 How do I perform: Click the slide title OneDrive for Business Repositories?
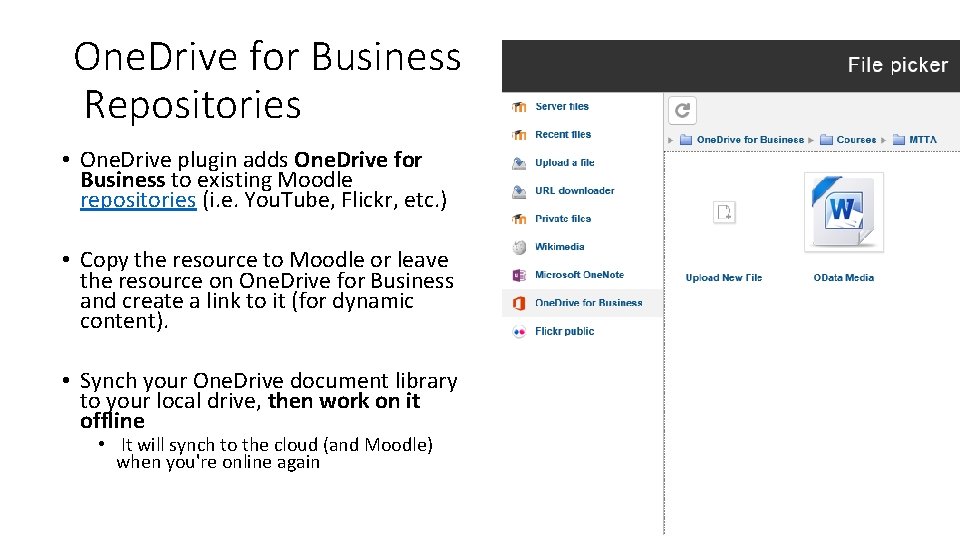coord(267,80)
